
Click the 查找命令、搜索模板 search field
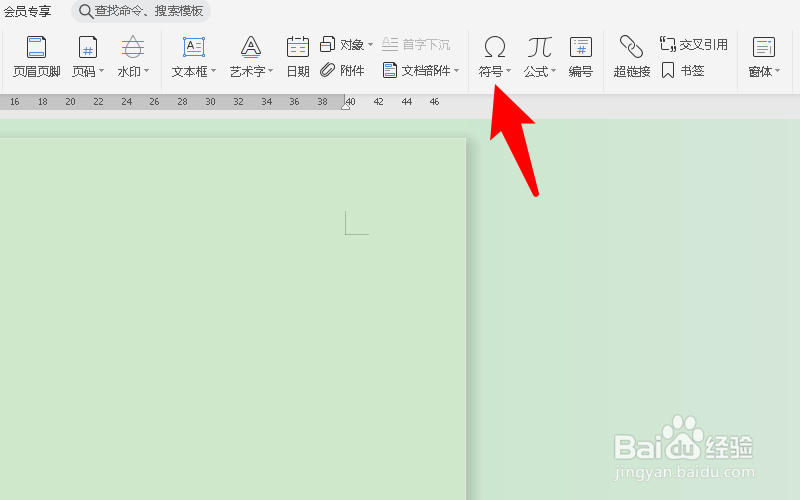(x=141, y=11)
